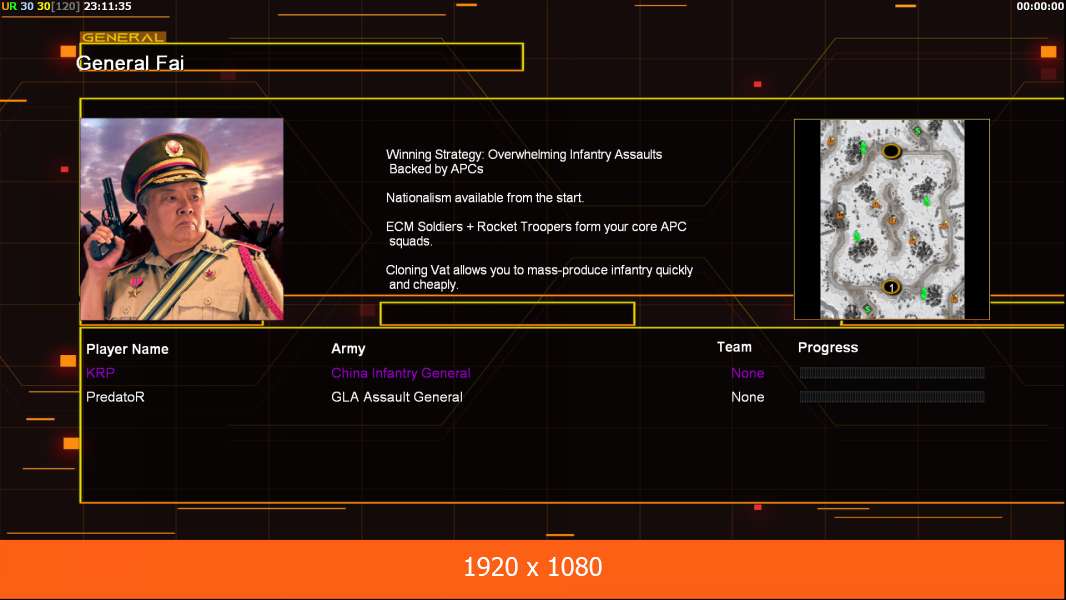This screenshot has width=1066, height=600.
Task: Click the Winning Strategy description line
Action: [x=523, y=162]
